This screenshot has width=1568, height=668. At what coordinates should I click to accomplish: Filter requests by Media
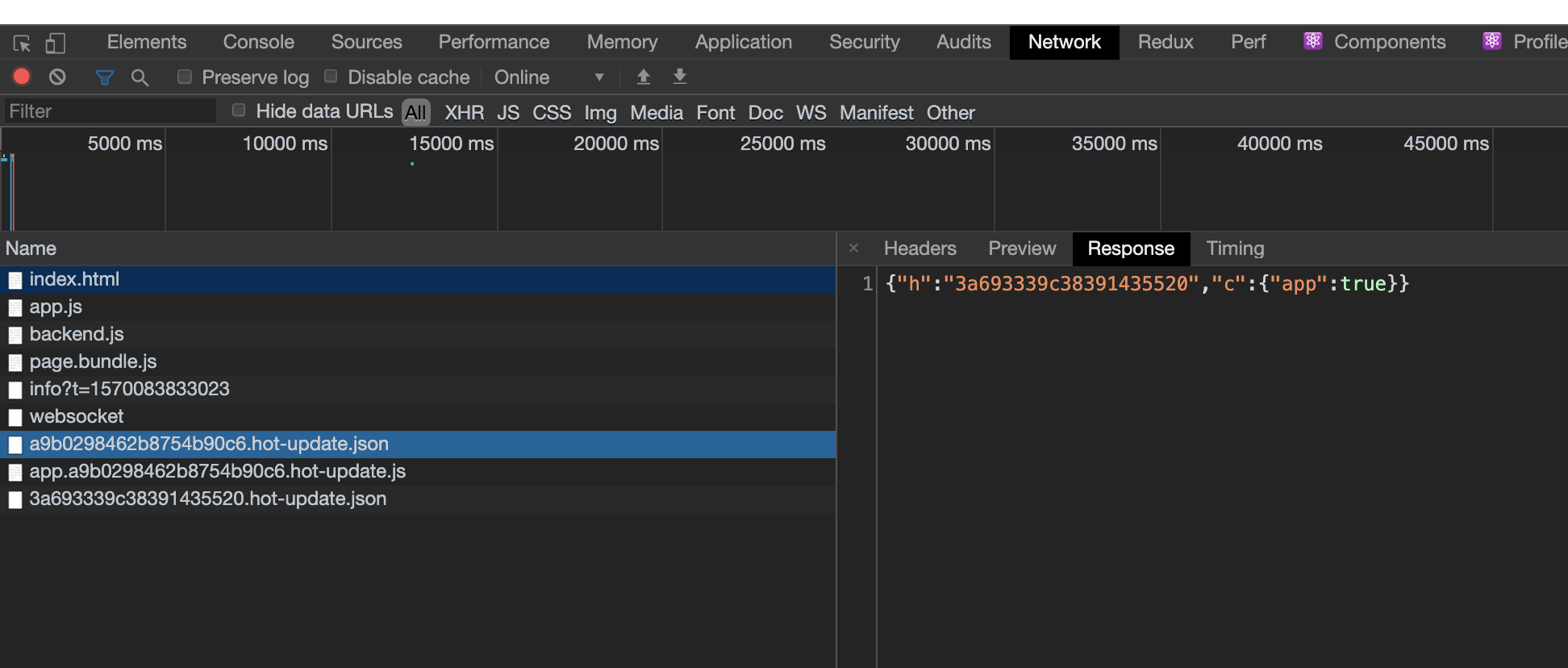tap(657, 113)
